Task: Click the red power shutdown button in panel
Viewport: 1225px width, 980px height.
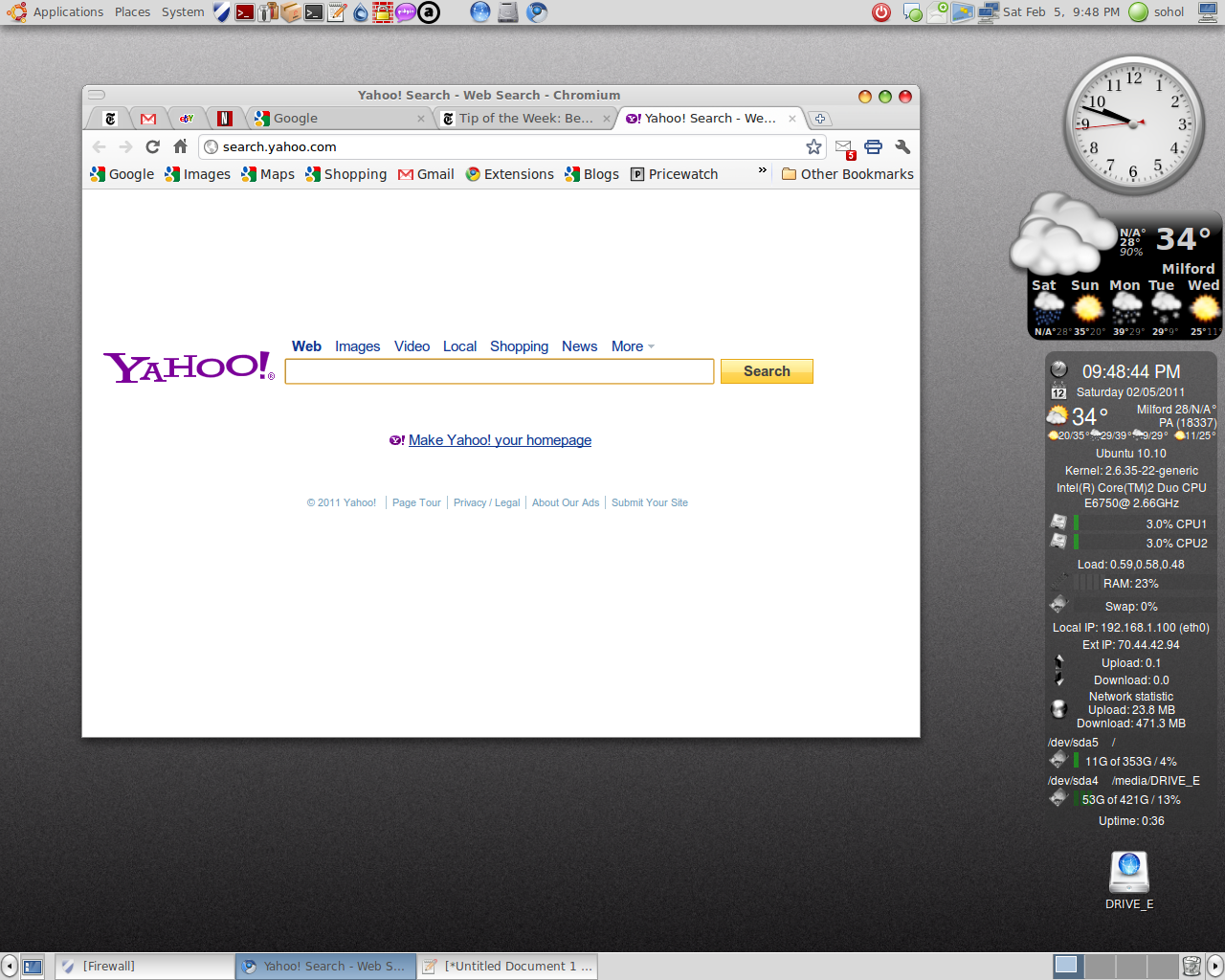Action: tap(881, 12)
